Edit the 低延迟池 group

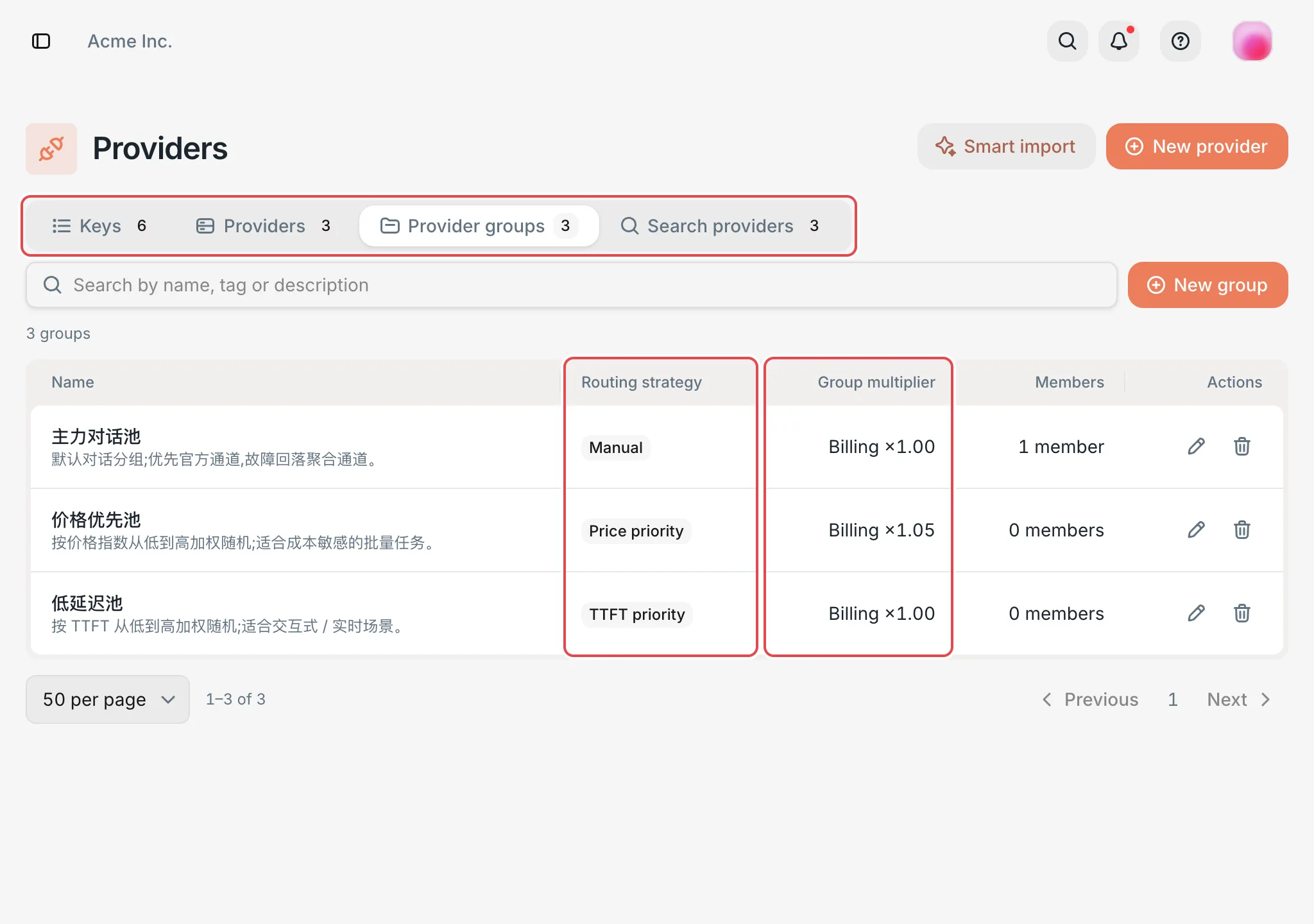(1196, 613)
